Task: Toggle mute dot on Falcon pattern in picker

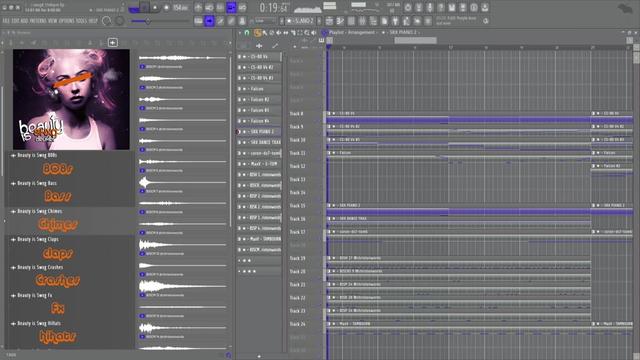Action: pyautogui.click(x=244, y=89)
